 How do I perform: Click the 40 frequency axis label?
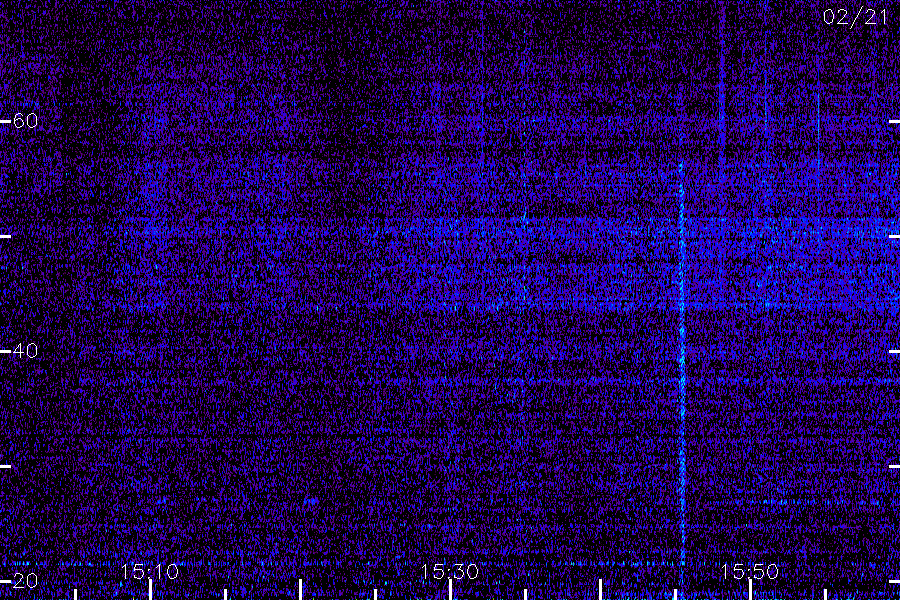pyautogui.click(x=25, y=350)
